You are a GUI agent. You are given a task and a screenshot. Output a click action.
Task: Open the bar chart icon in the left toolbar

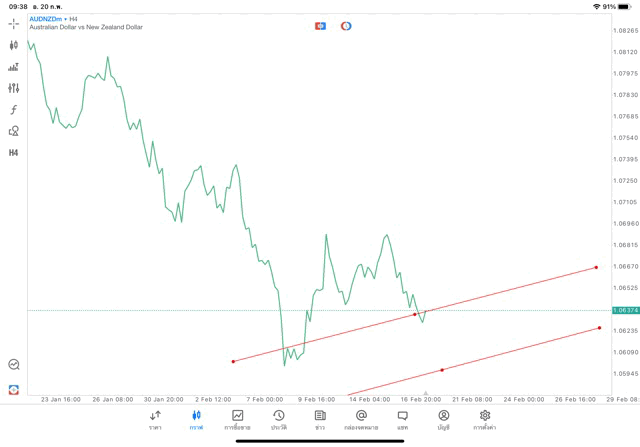(x=14, y=67)
